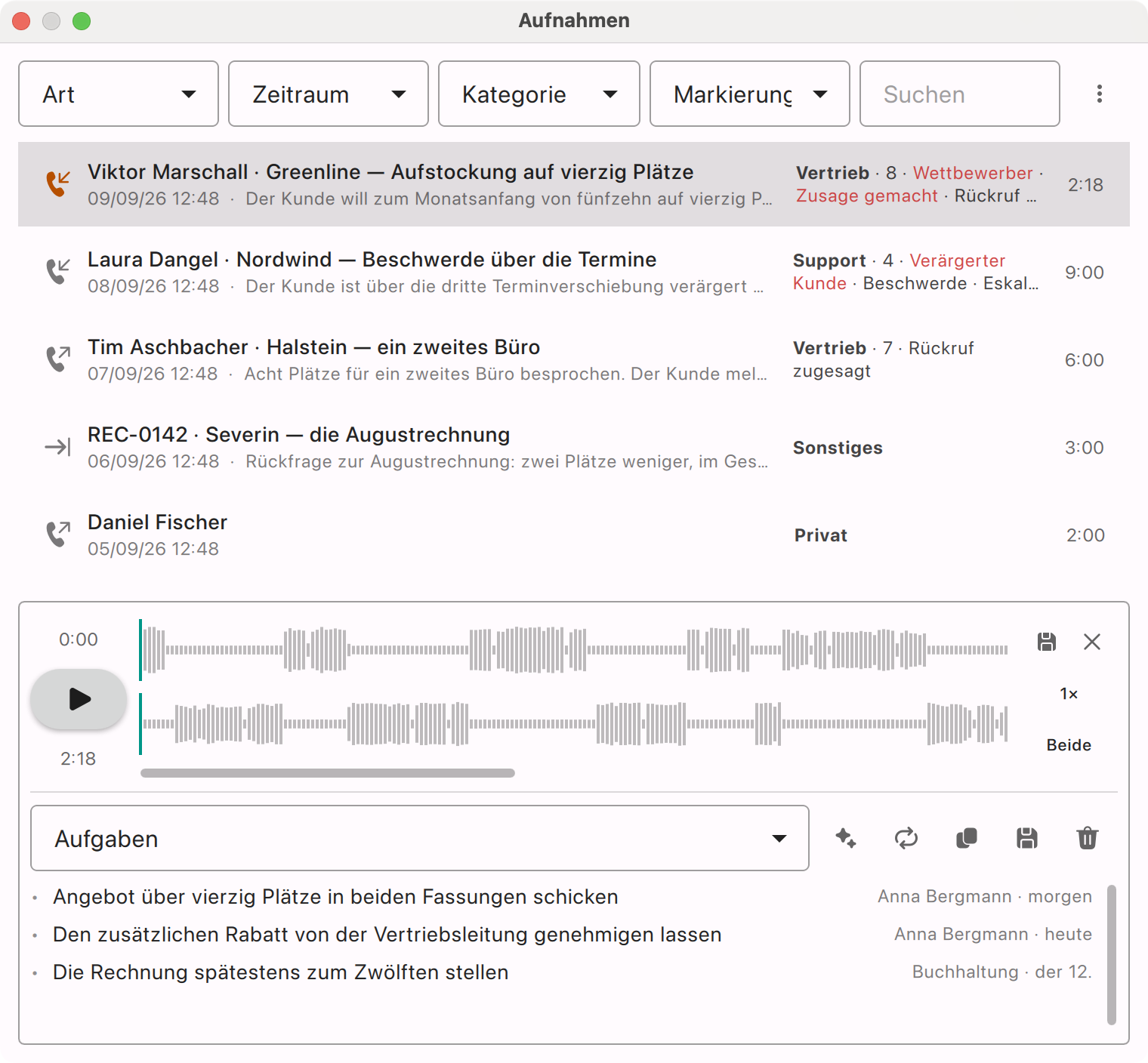Image resolution: width=1148 pixels, height=1063 pixels.
Task: Click outgoing call icon for Tim Aschbacher
Action: [x=58, y=359]
